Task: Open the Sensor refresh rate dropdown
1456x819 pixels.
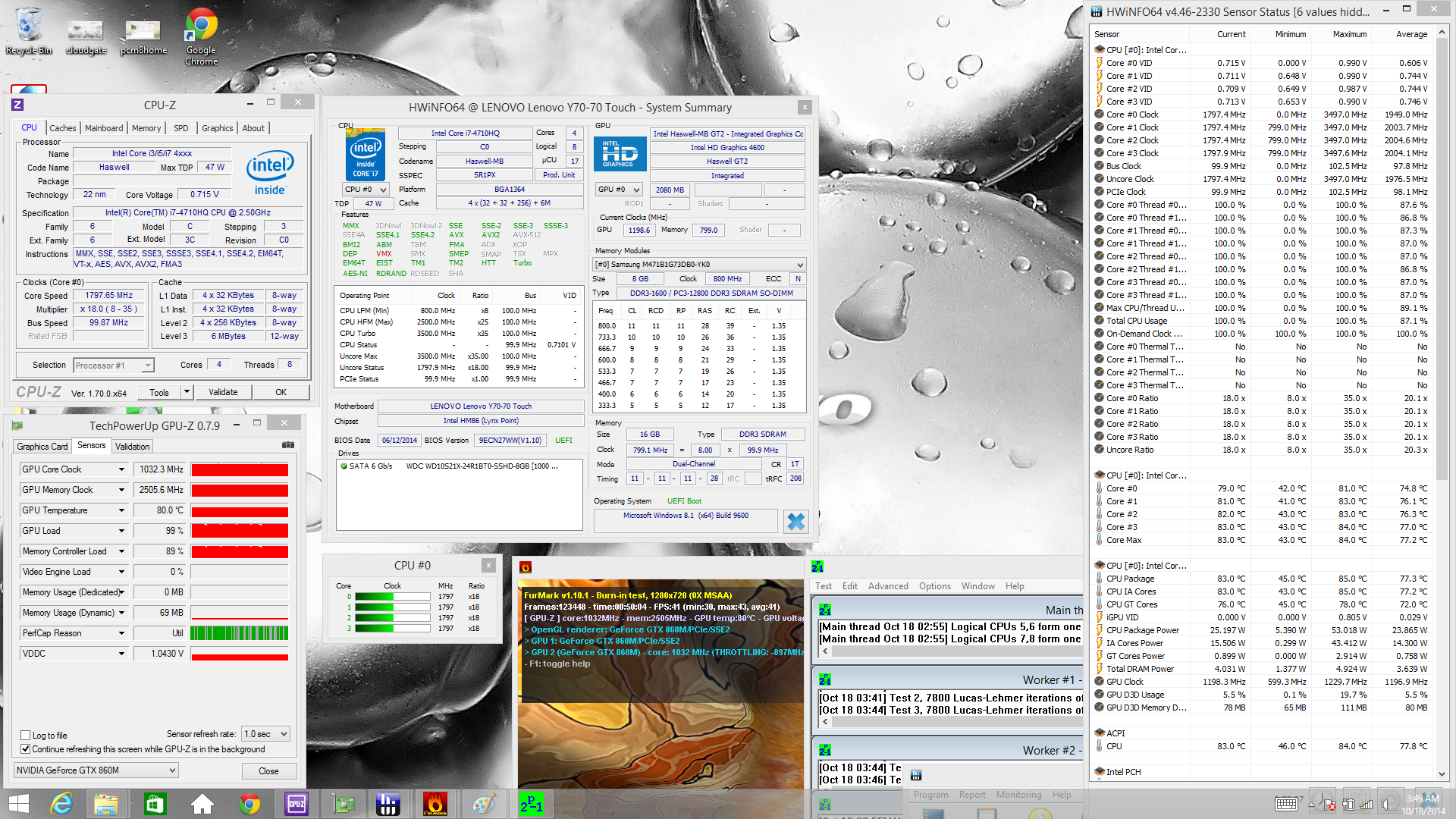Action: pos(265,734)
